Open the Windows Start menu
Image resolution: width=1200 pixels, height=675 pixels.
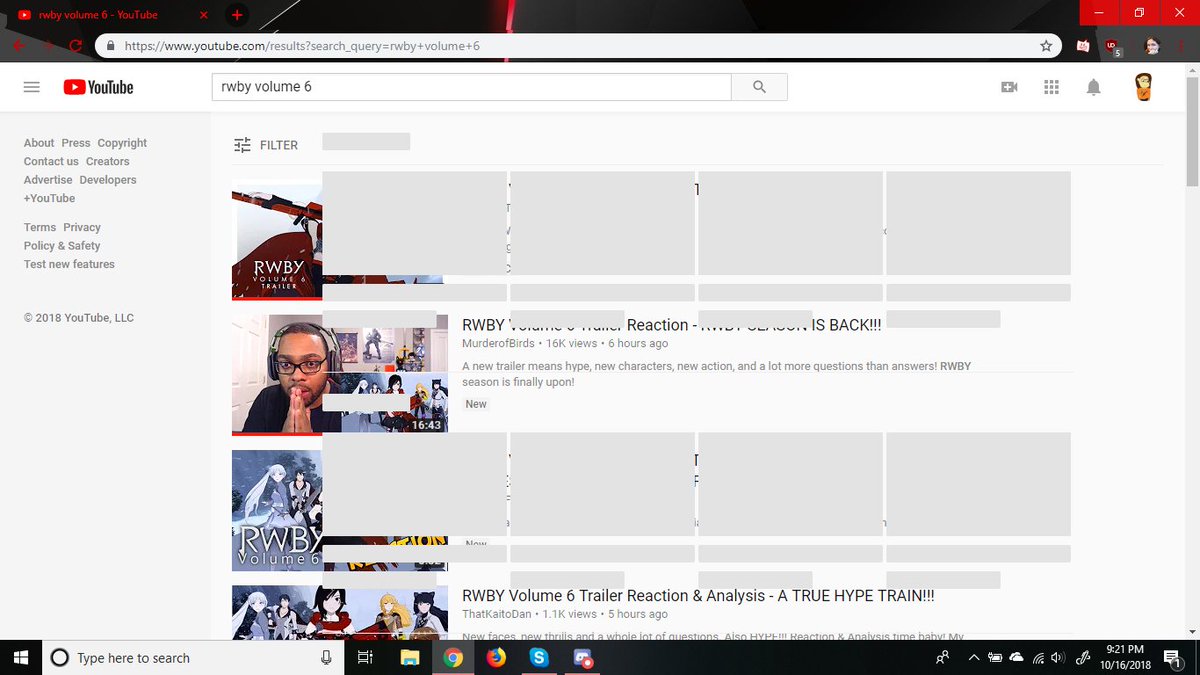tap(22, 657)
